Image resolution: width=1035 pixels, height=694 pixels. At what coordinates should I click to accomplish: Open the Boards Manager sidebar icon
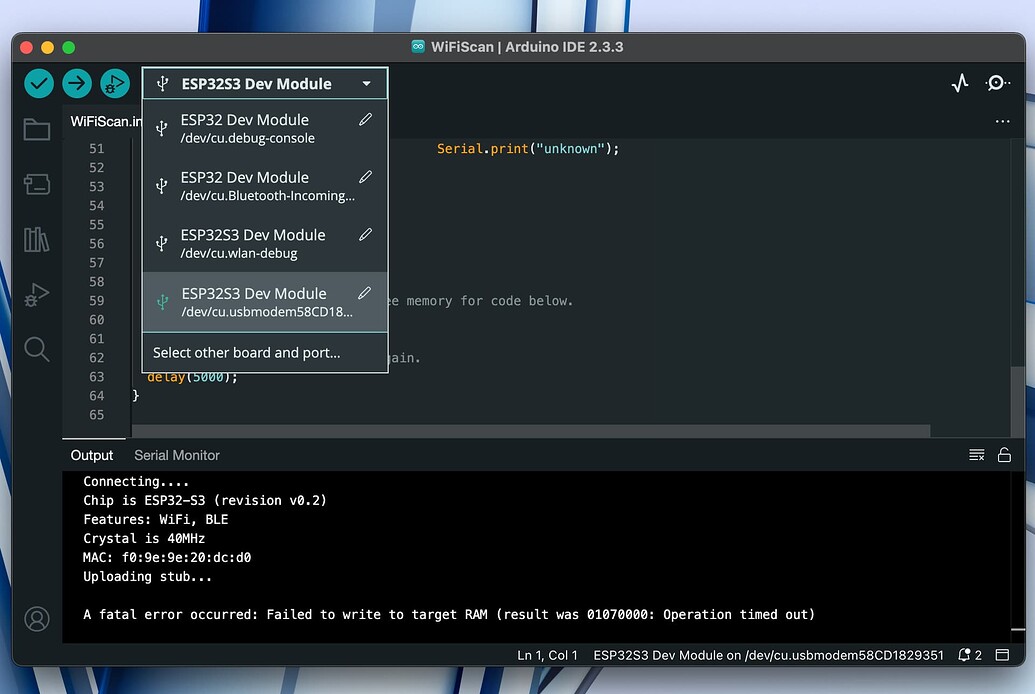(x=37, y=184)
